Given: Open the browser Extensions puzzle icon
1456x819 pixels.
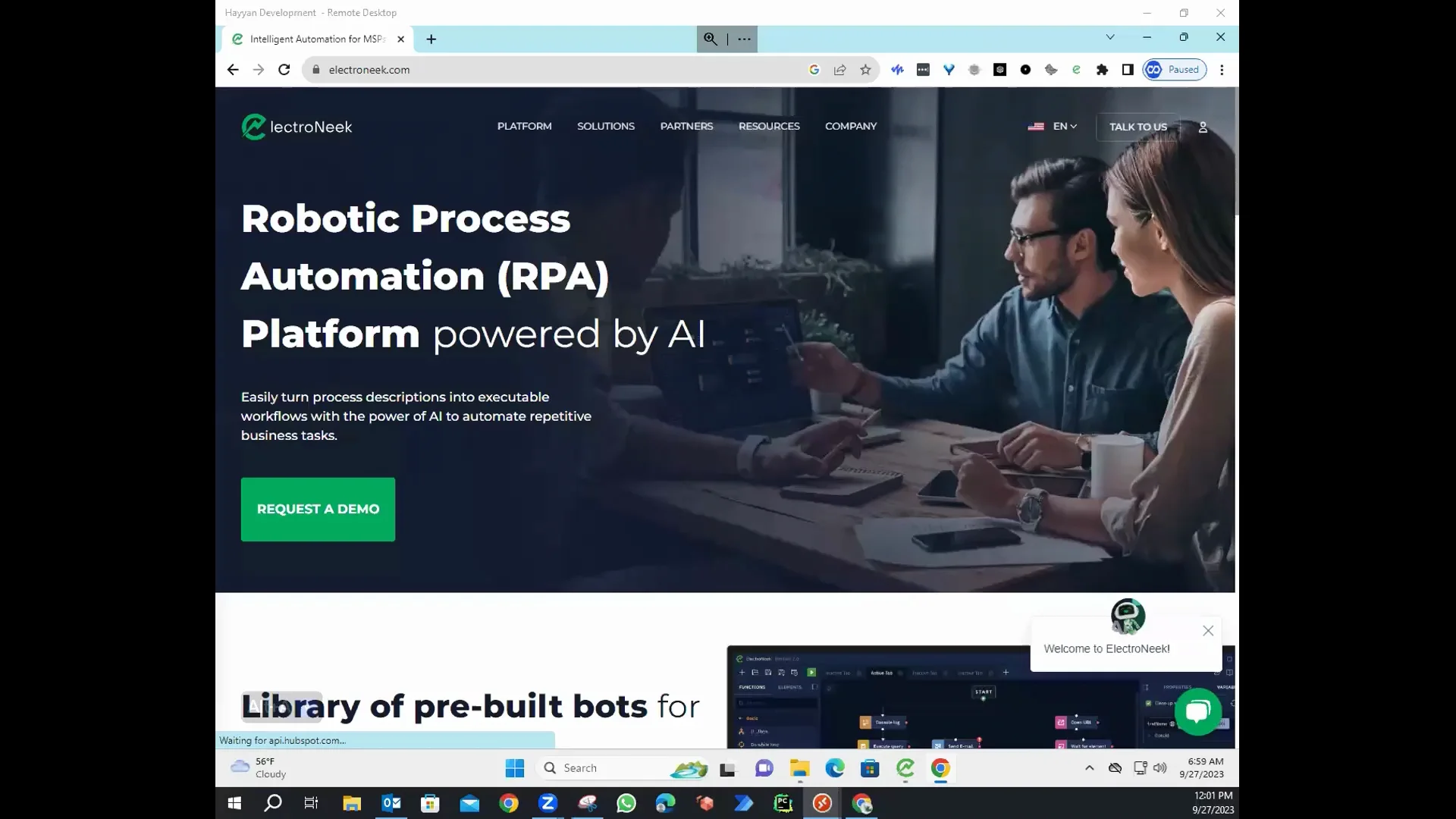Looking at the screenshot, I should click(1102, 69).
